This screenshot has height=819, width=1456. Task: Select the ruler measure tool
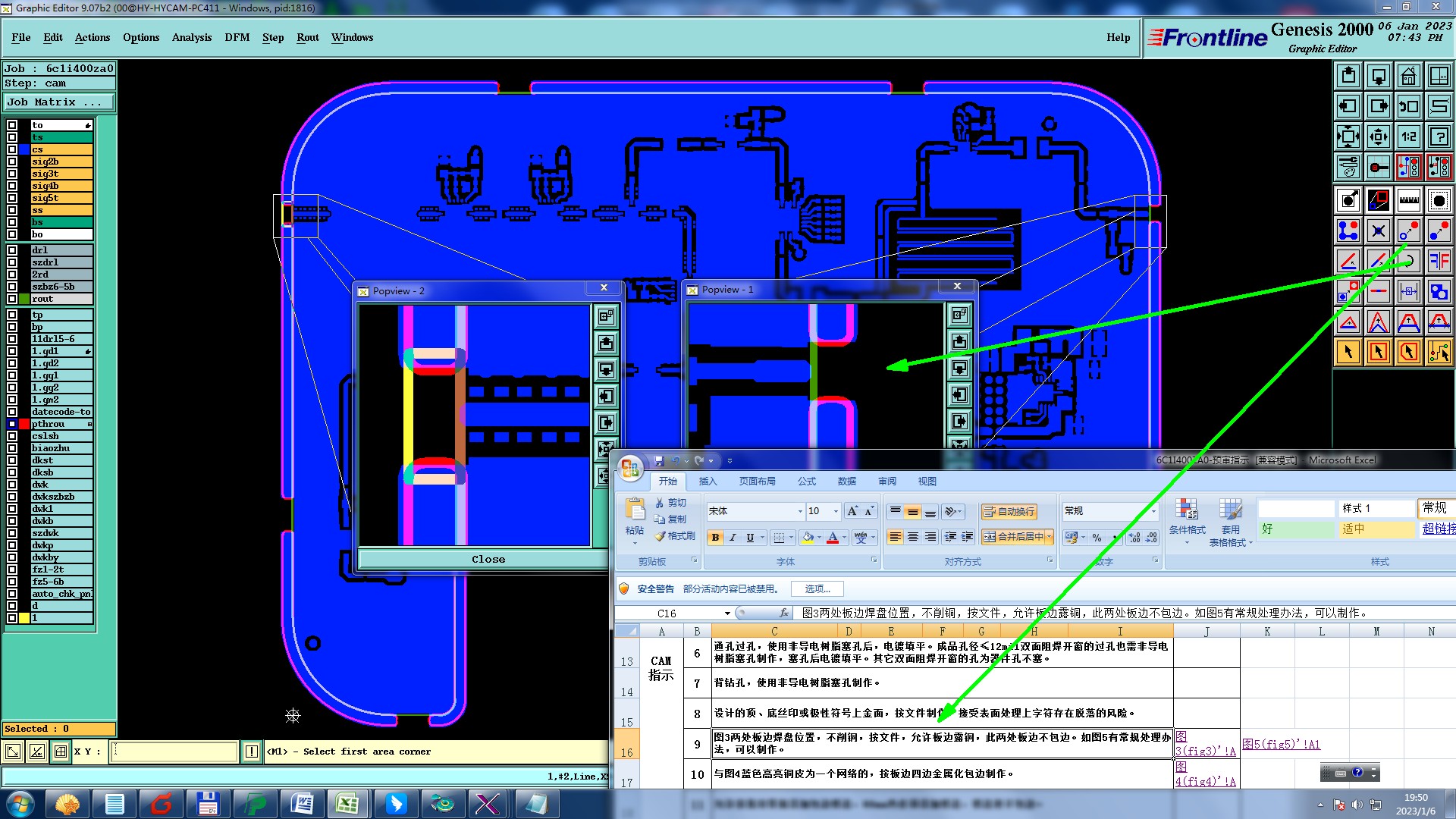pyautogui.click(x=1408, y=200)
